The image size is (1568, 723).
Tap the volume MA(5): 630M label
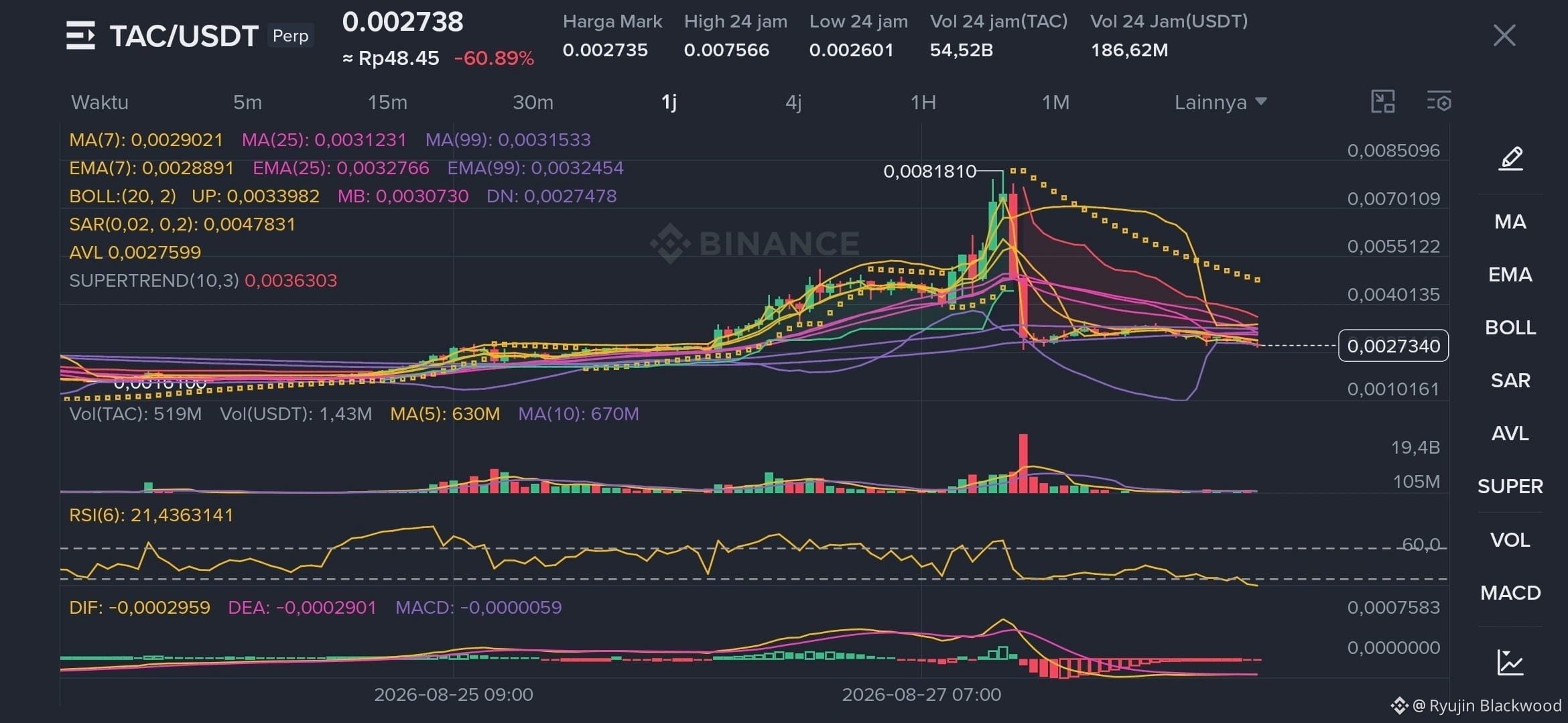[x=445, y=414]
